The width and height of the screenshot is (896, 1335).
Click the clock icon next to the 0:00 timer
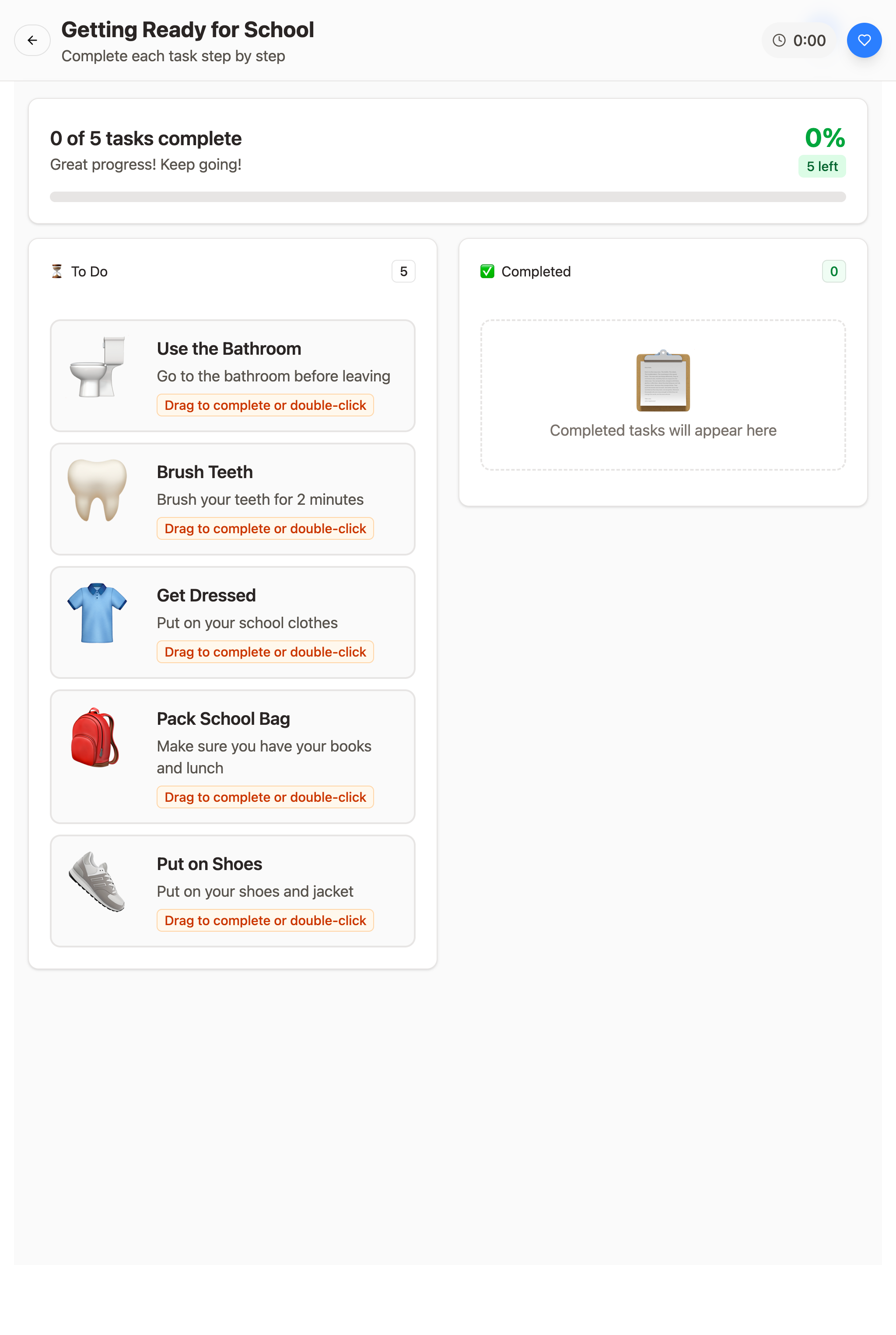click(780, 40)
